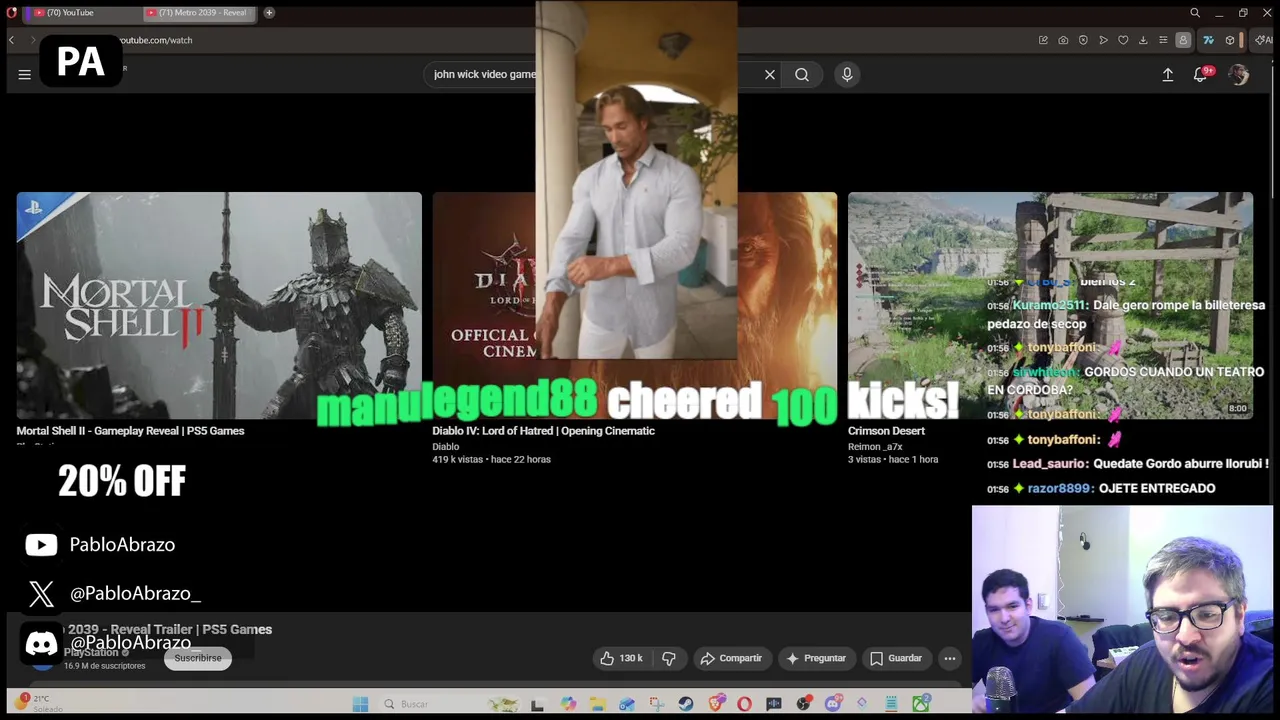Screen dimensions: 1280x720
Task: Open a new browser tab
Action: 269,13
